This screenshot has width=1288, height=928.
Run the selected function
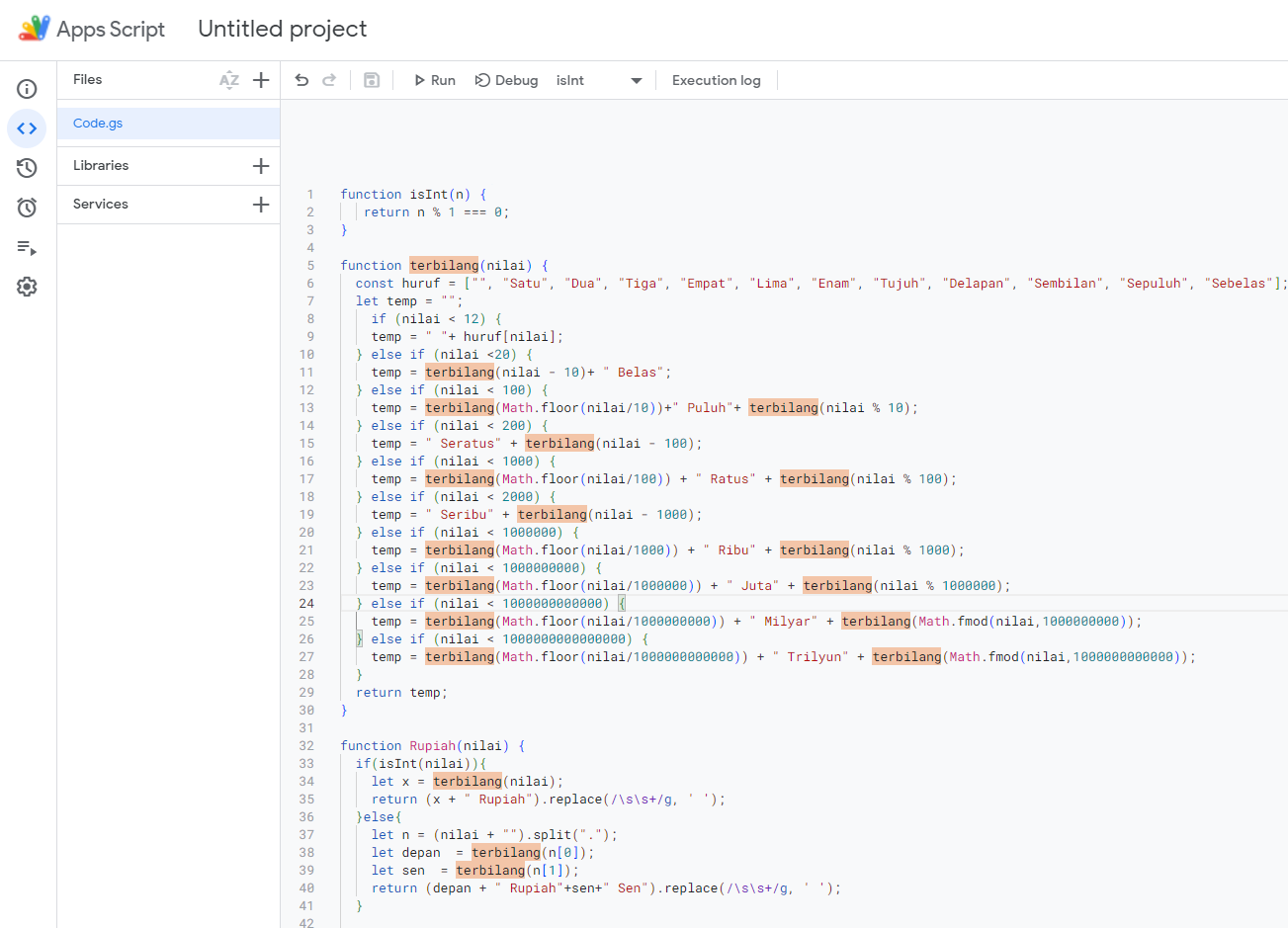434,80
